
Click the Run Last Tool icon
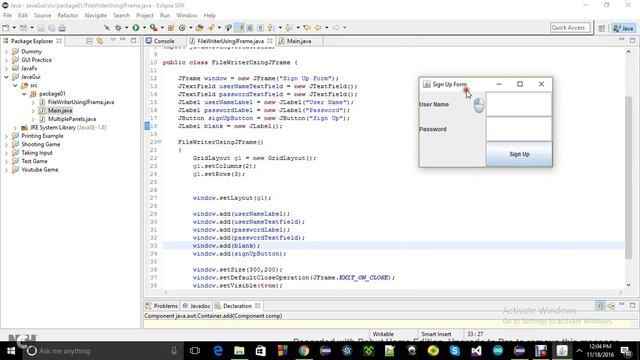tap(153, 27)
